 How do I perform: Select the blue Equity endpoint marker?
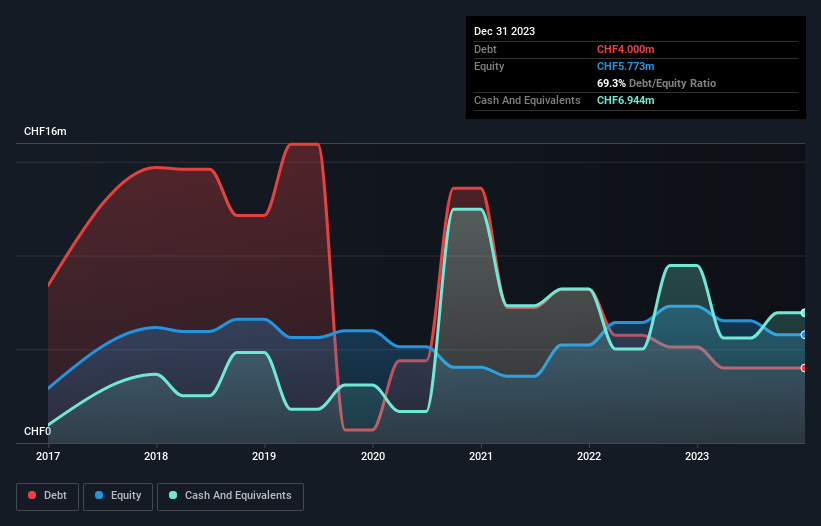(x=804, y=334)
